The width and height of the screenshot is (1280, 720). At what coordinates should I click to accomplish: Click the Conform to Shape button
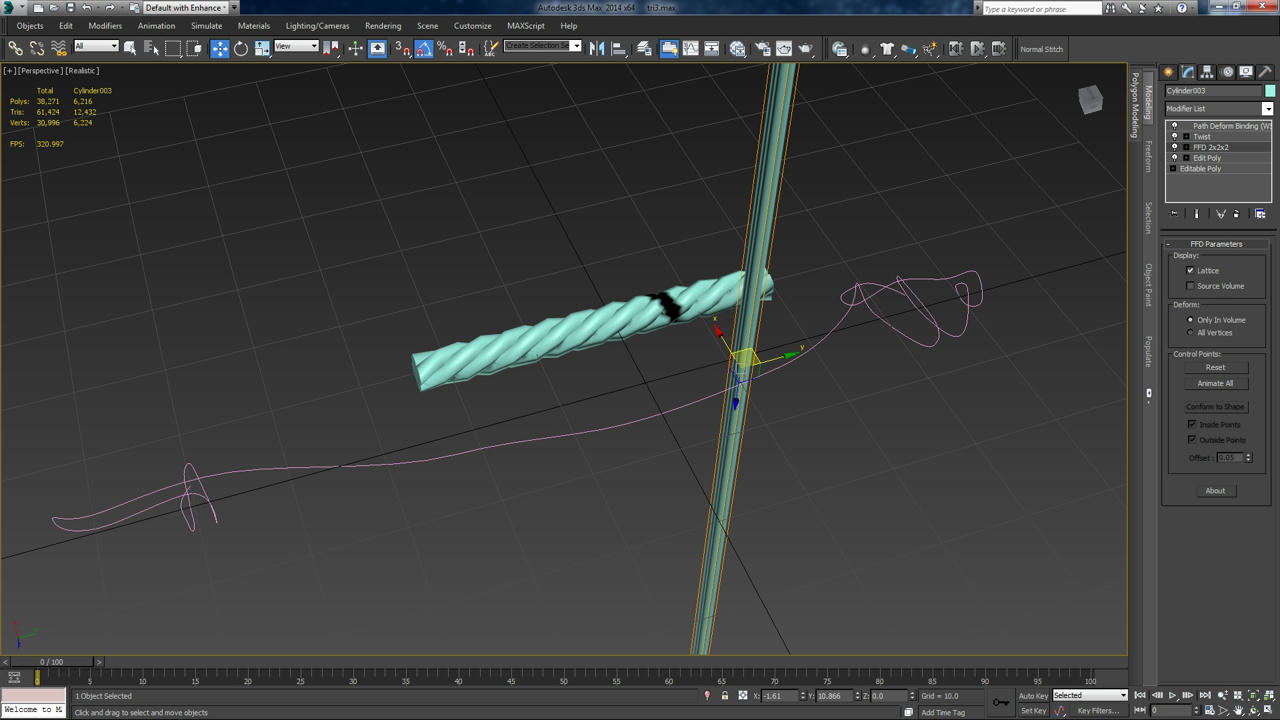pos(1215,407)
